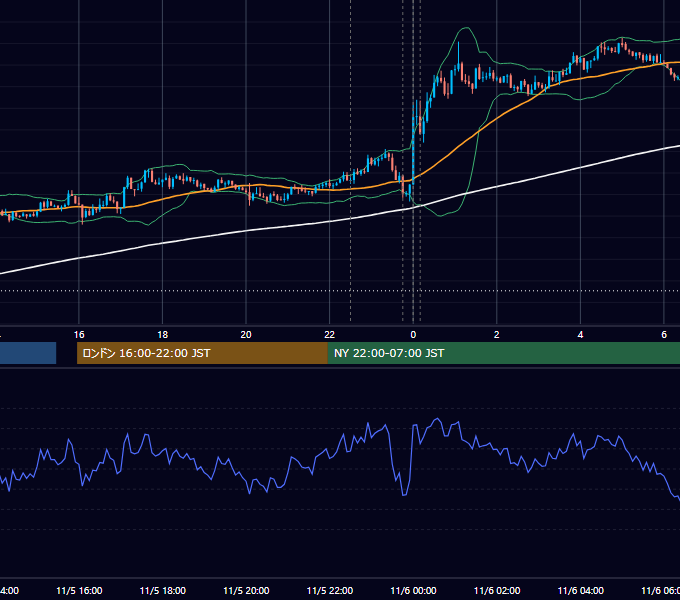Click the 11/6 02:00 date label
This screenshot has width=680, height=600.
point(497,591)
